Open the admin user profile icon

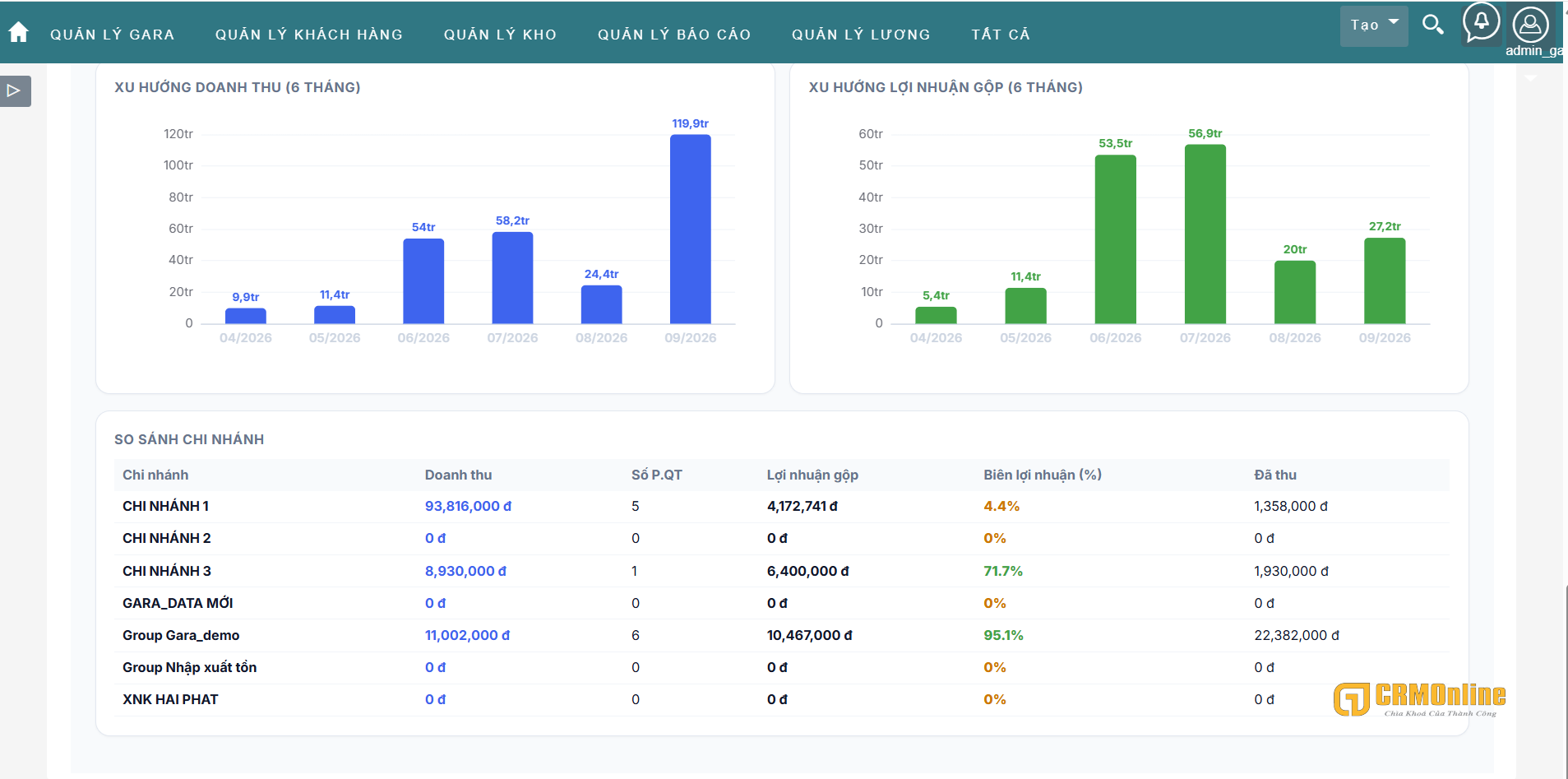tap(1530, 25)
